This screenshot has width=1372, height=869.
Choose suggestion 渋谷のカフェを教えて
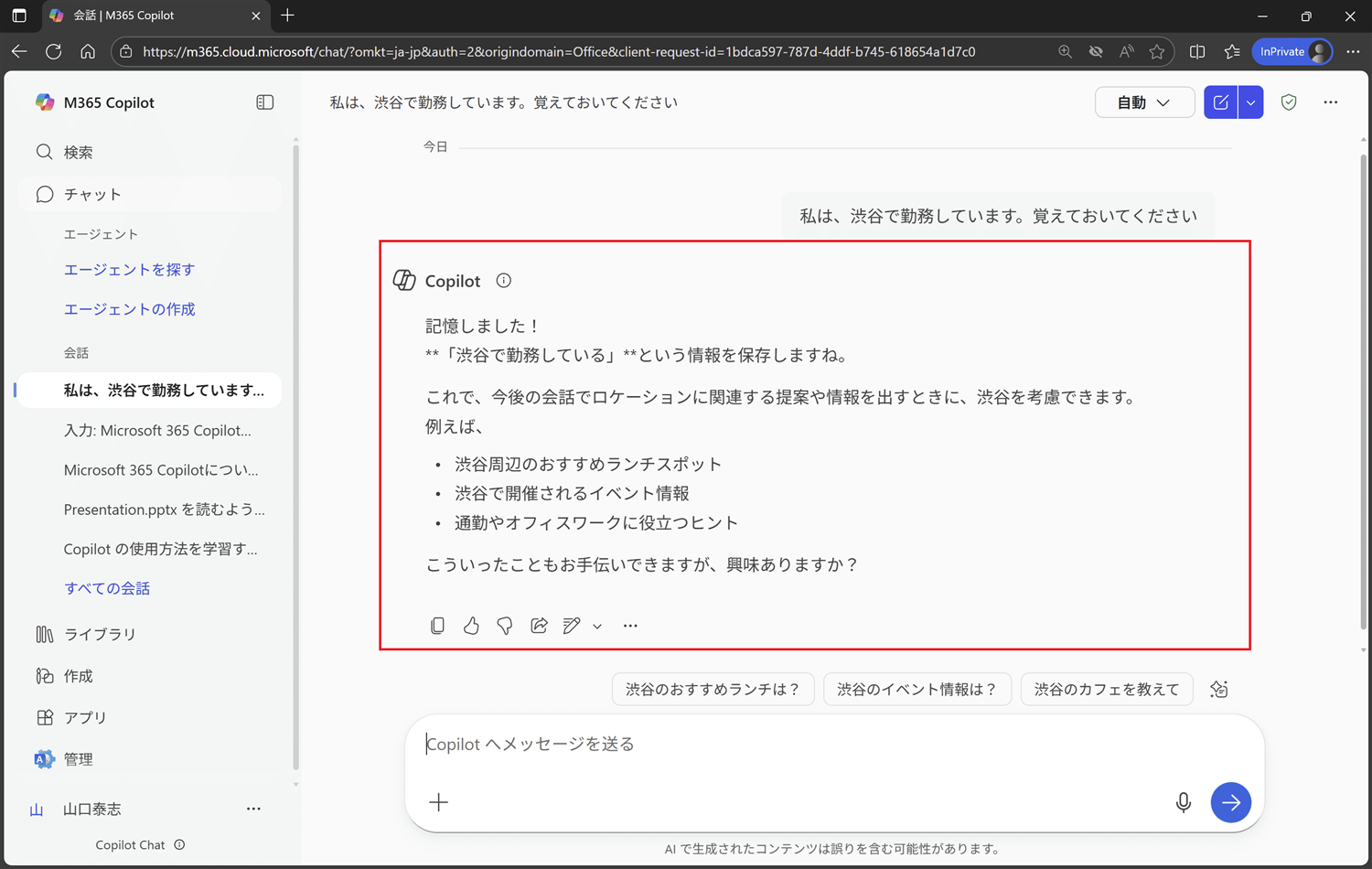pos(1107,689)
